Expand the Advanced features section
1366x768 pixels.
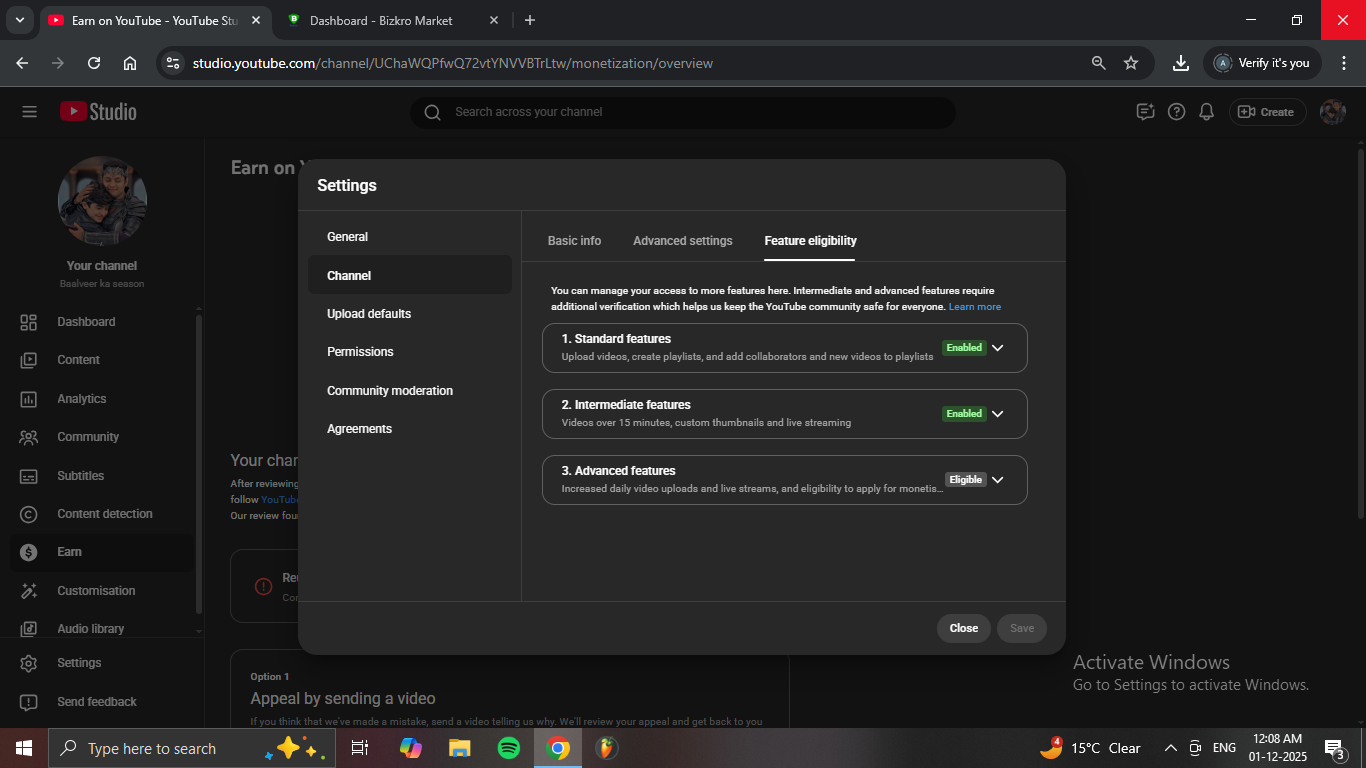997,480
